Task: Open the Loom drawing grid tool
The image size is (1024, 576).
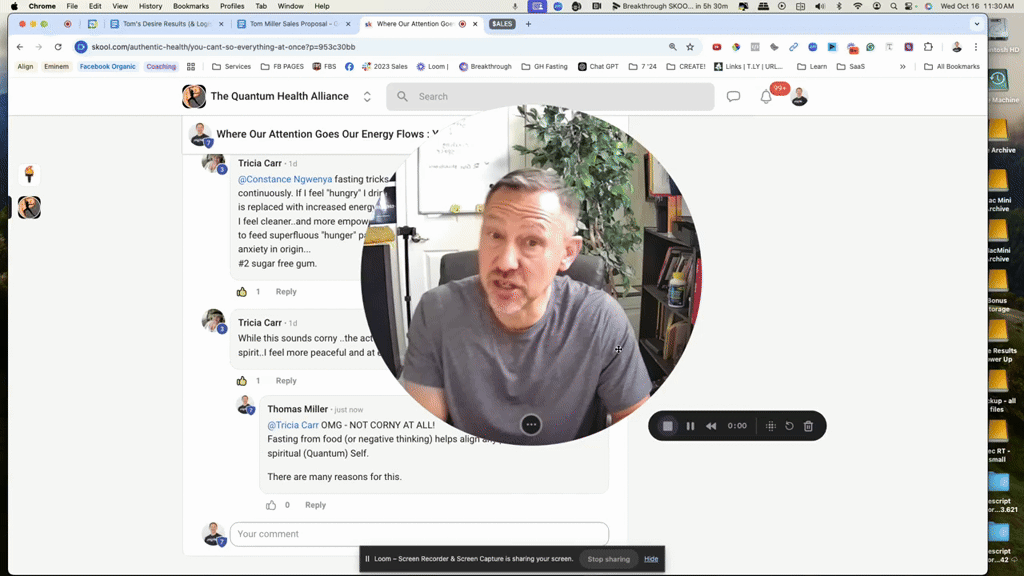Action: tap(771, 426)
